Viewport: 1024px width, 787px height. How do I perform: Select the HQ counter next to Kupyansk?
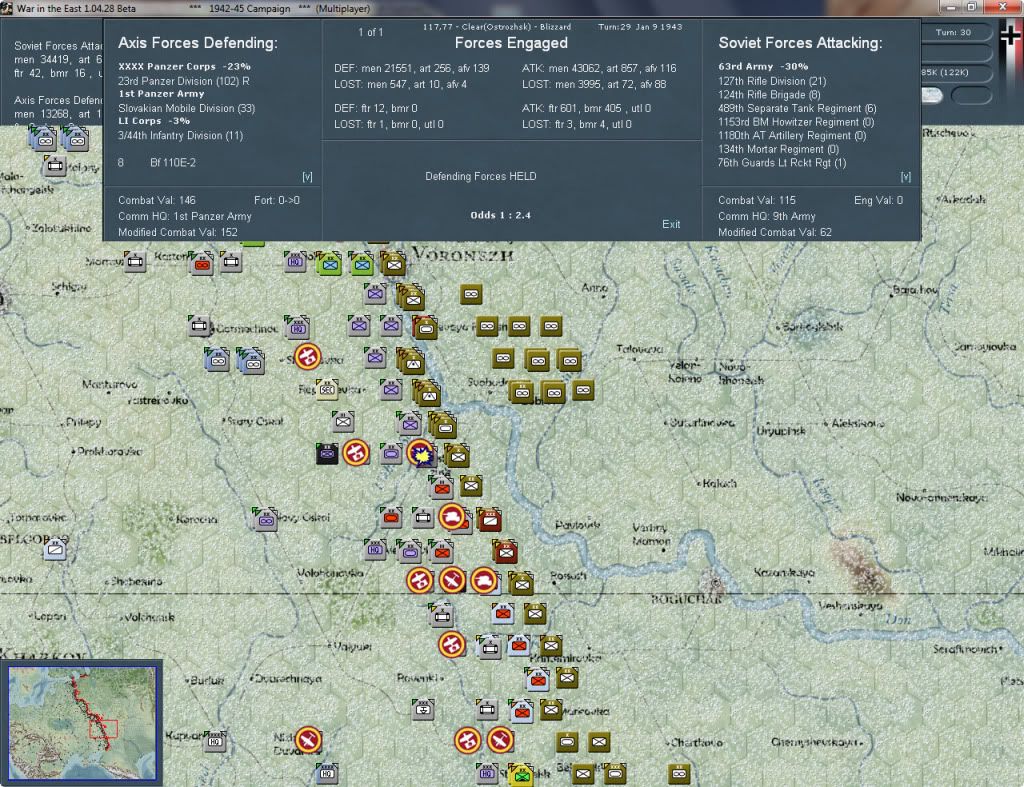click(x=215, y=741)
